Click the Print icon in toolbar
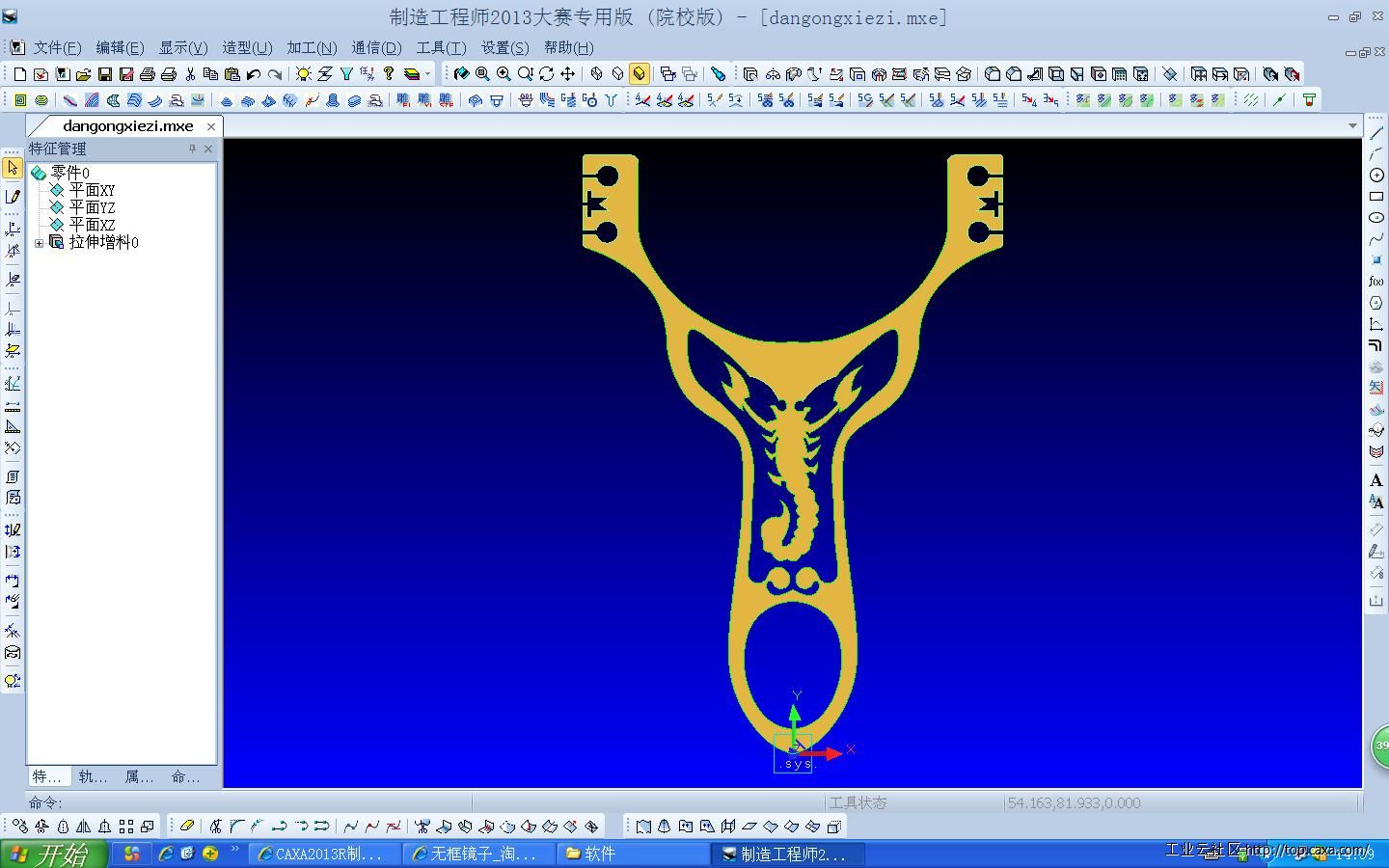Image resolution: width=1389 pixels, height=868 pixels. 148,74
